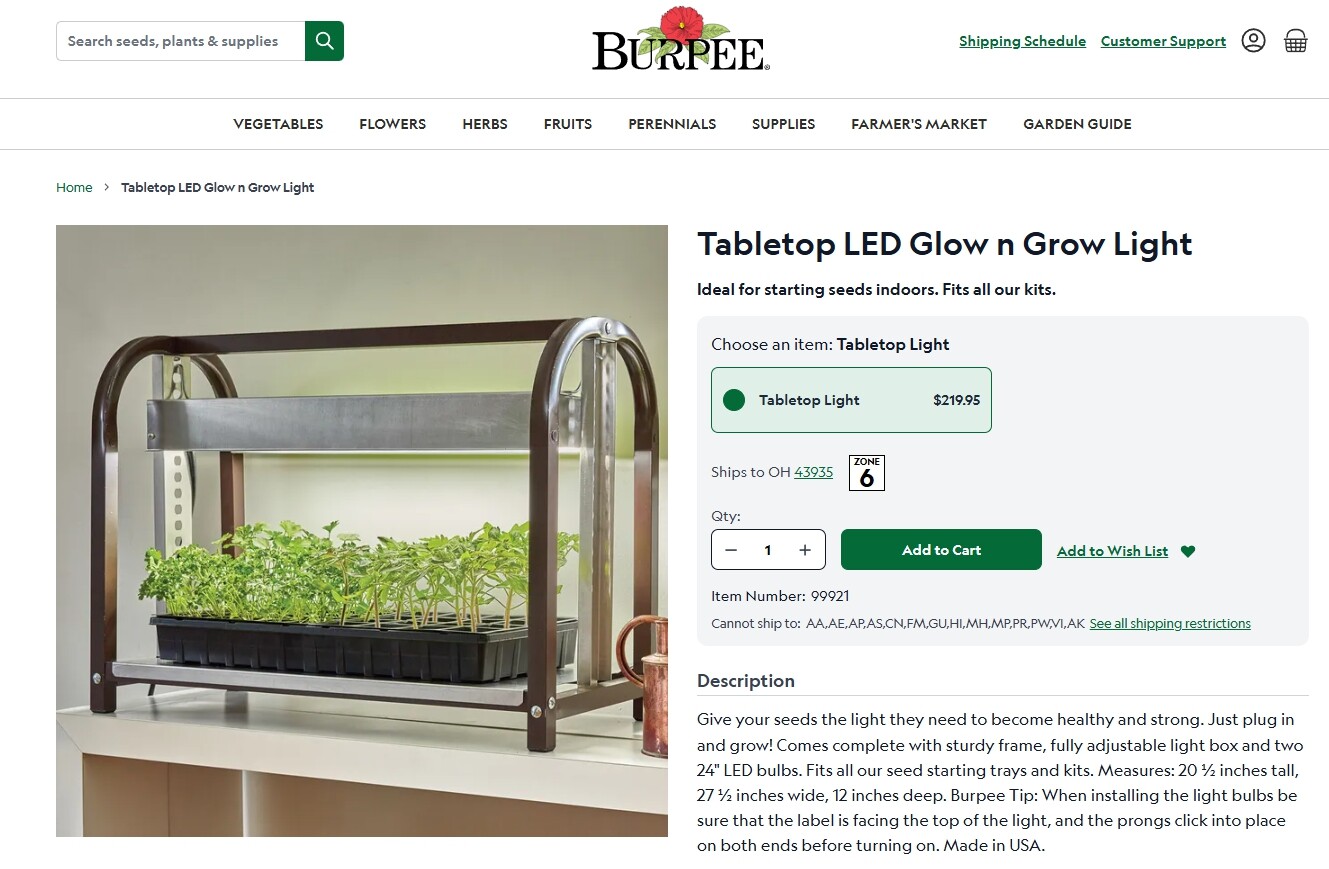The image size is (1329, 869).
Task: Click the Zone 6 badge
Action: click(867, 473)
